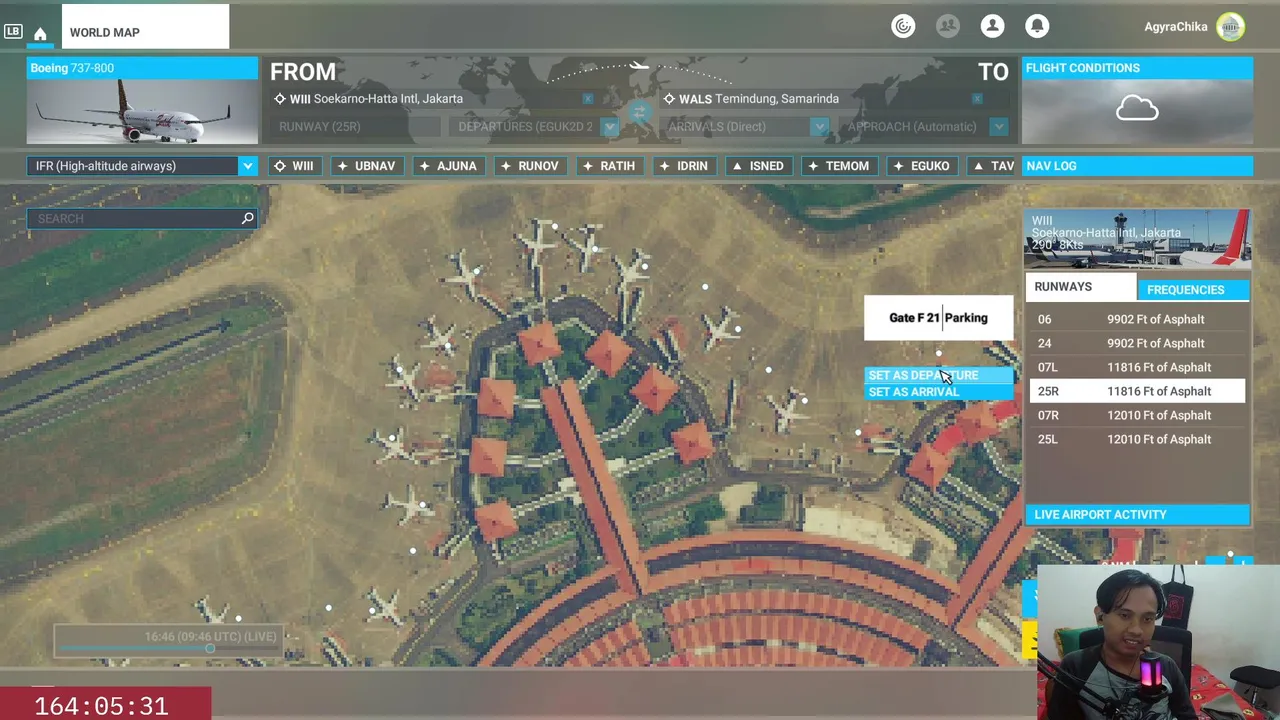Select the ISNED waypoint chip
The height and width of the screenshot is (720, 1280).
(758, 166)
